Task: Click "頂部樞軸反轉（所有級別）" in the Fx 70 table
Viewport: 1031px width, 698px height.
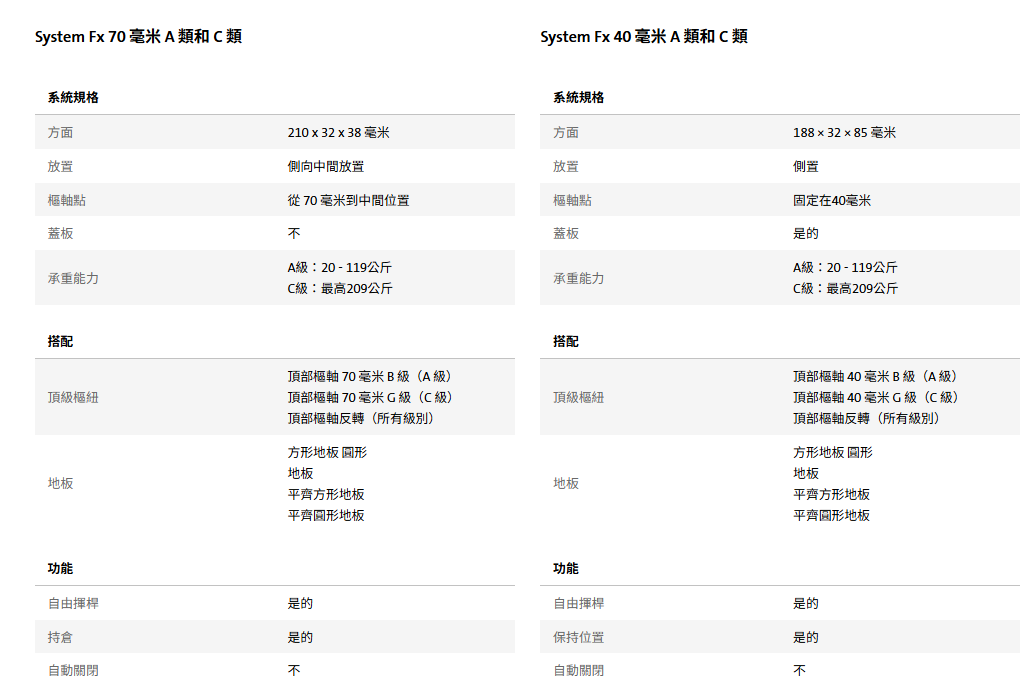Action: click(x=362, y=419)
